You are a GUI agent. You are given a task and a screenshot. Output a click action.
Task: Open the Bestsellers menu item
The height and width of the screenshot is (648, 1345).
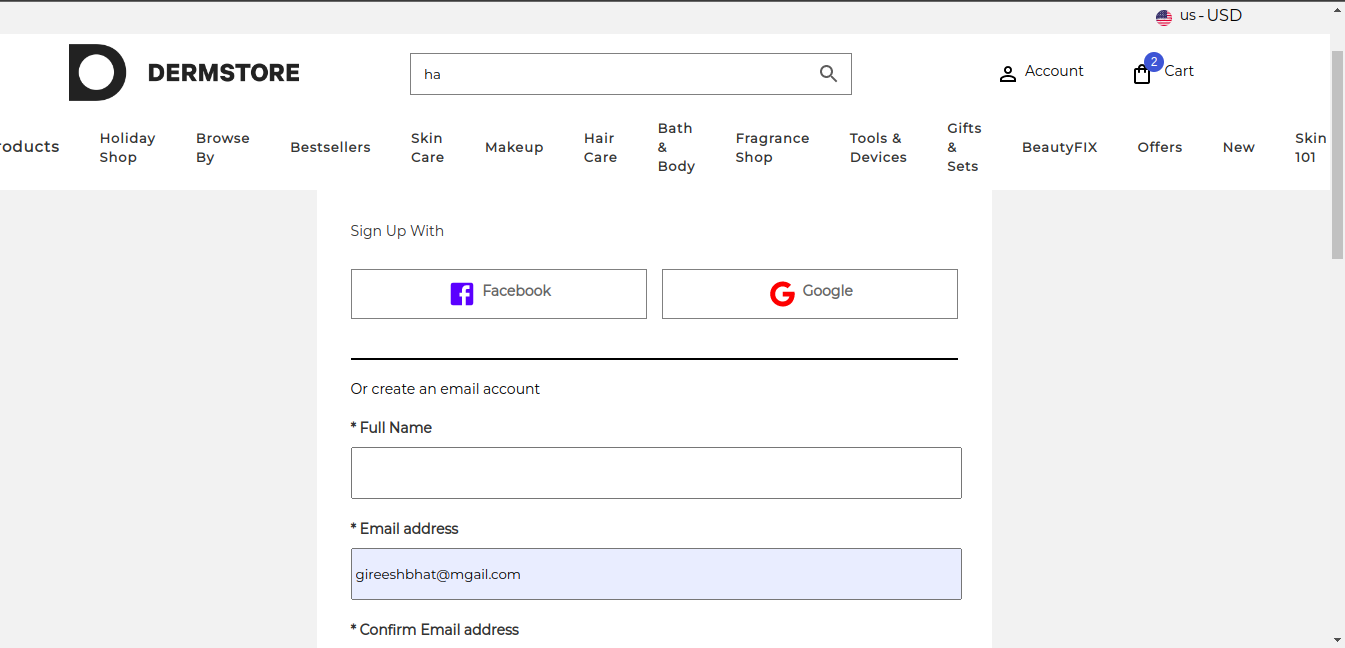point(330,147)
